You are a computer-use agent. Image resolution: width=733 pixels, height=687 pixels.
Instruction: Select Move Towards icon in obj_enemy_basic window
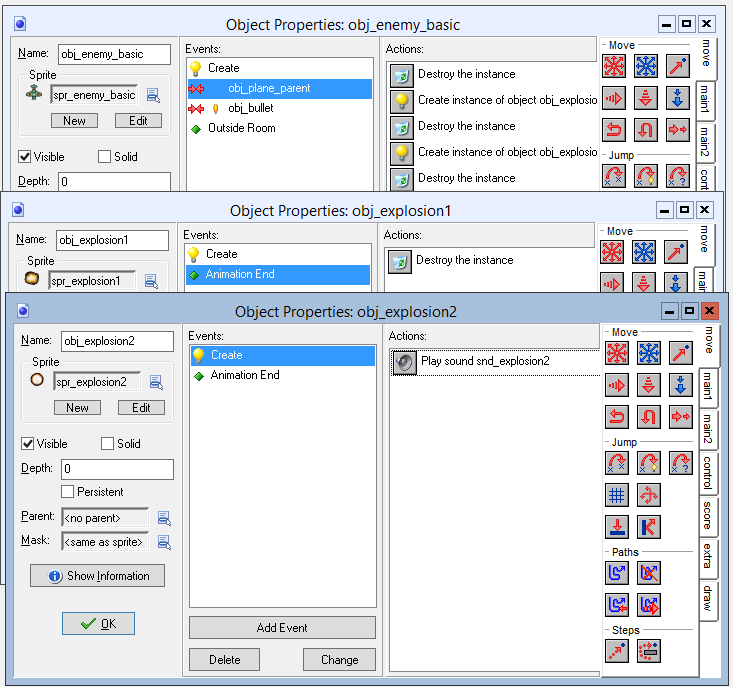coord(677,66)
